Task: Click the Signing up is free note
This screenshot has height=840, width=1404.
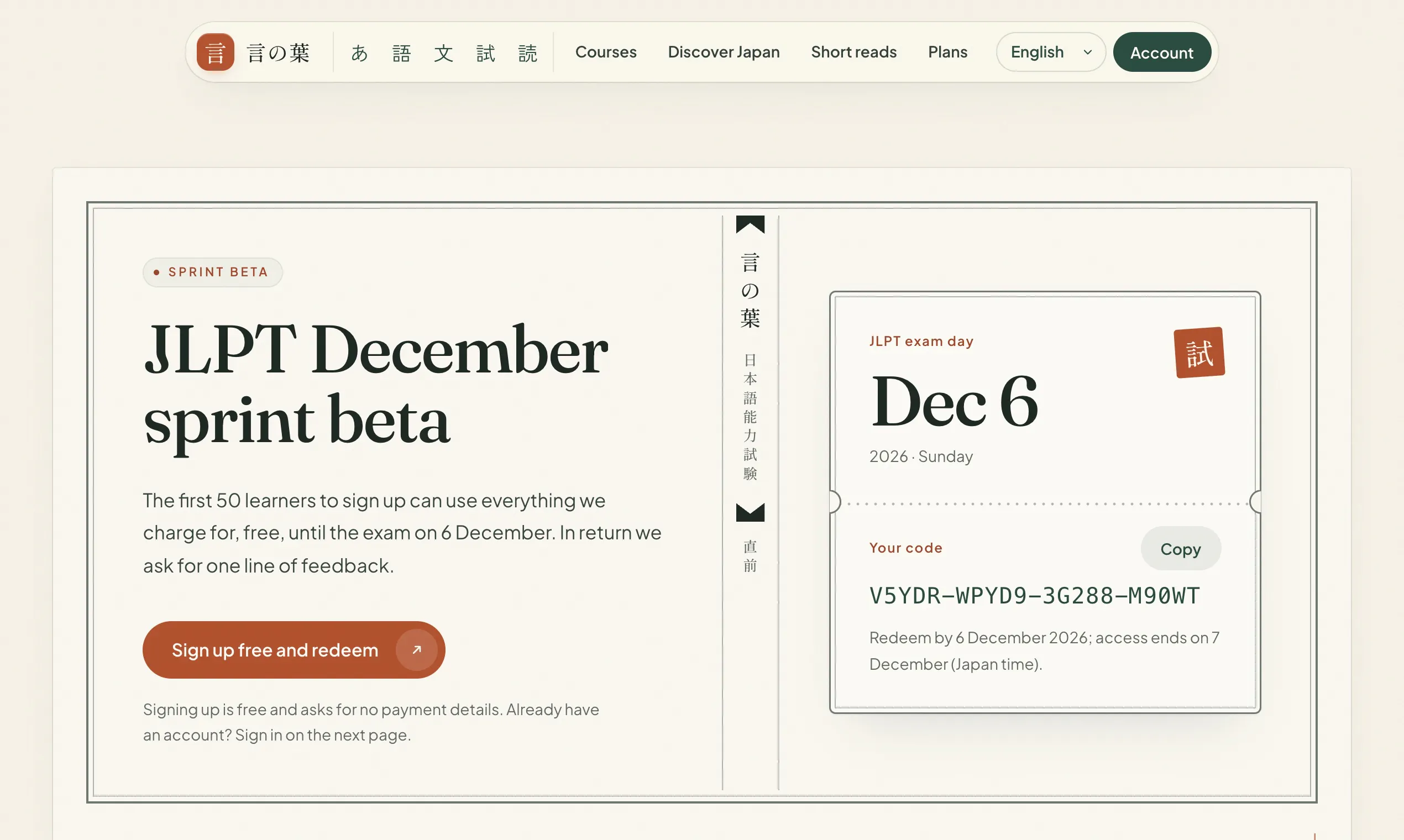Action: (x=371, y=722)
